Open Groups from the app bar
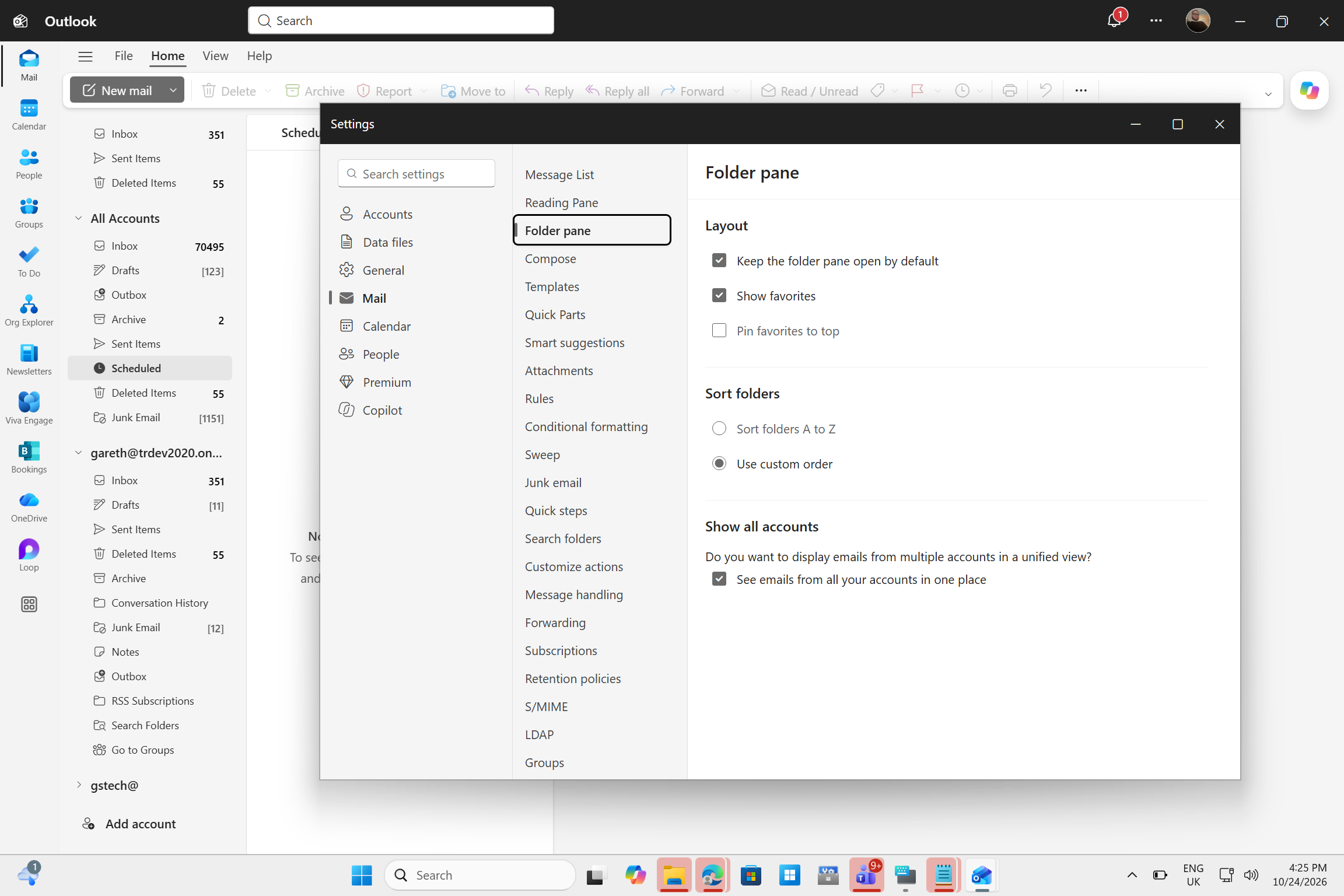Image resolution: width=1344 pixels, height=896 pixels. [29, 213]
